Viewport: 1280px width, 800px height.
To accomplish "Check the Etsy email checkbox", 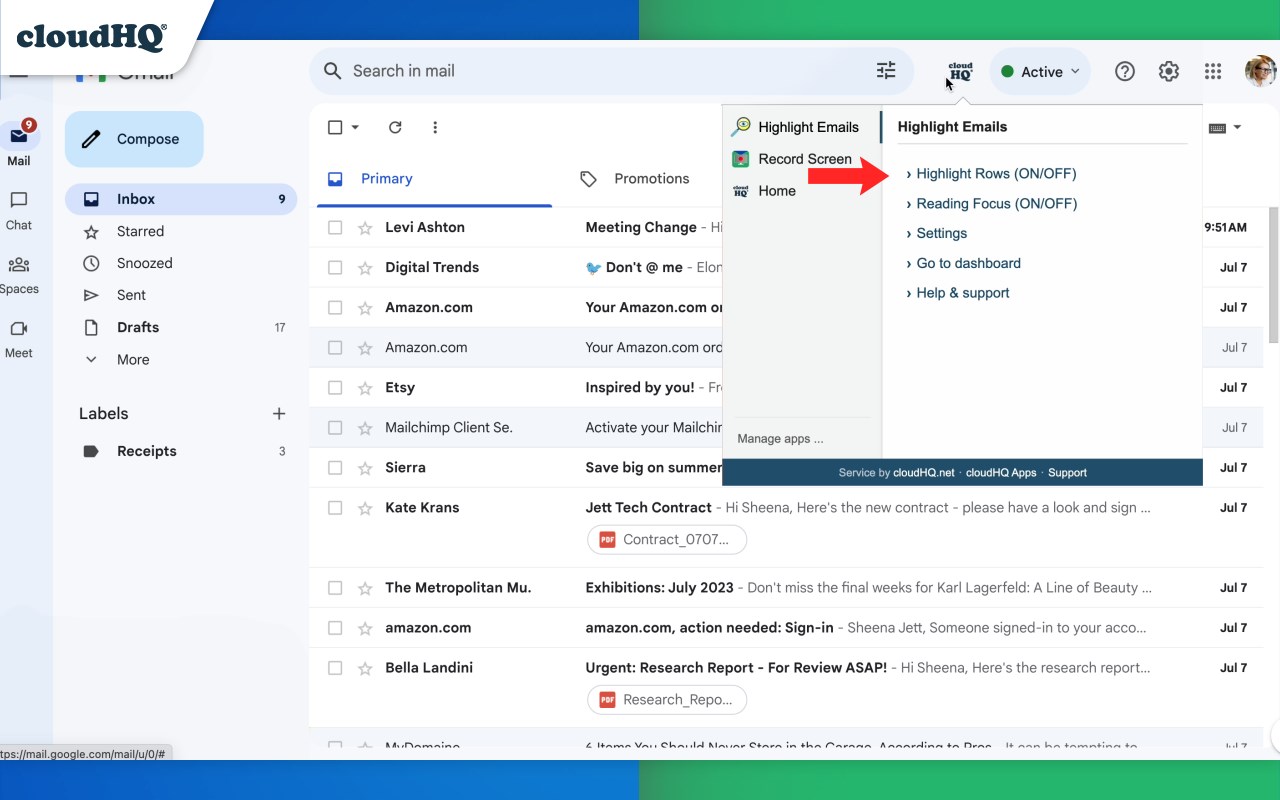I will 335,387.
